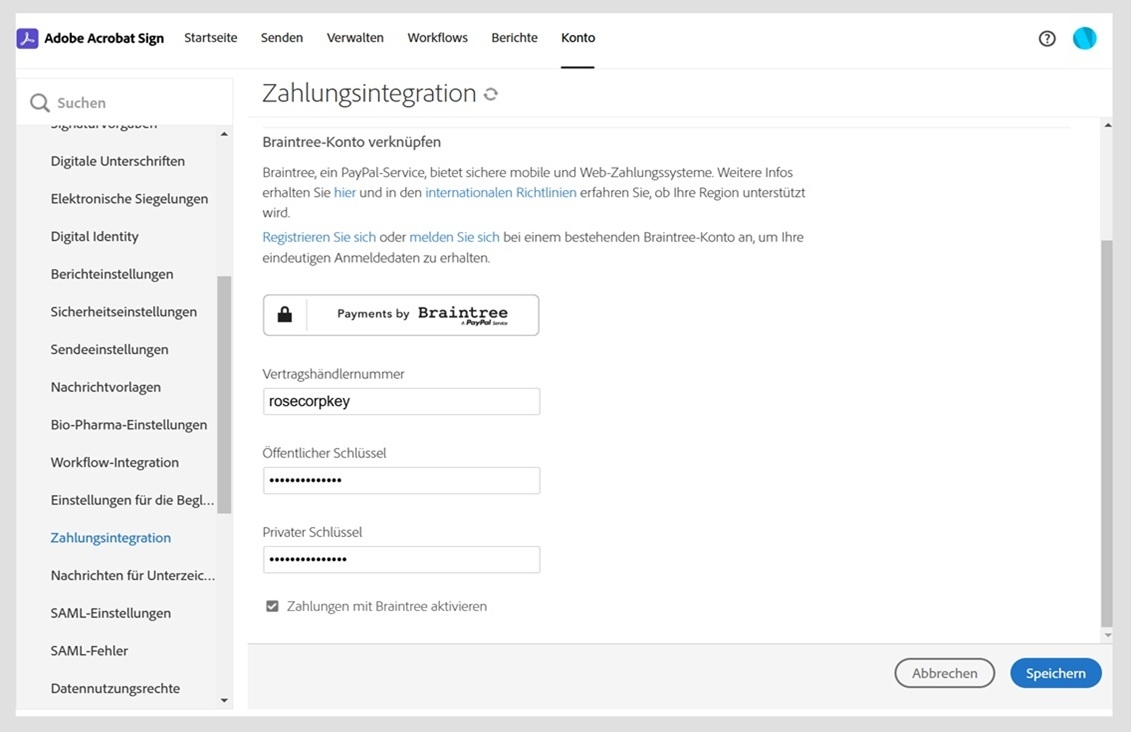The height and width of the screenshot is (732, 1131).
Task: Click the search magnifier icon
Action: (x=38, y=102)
